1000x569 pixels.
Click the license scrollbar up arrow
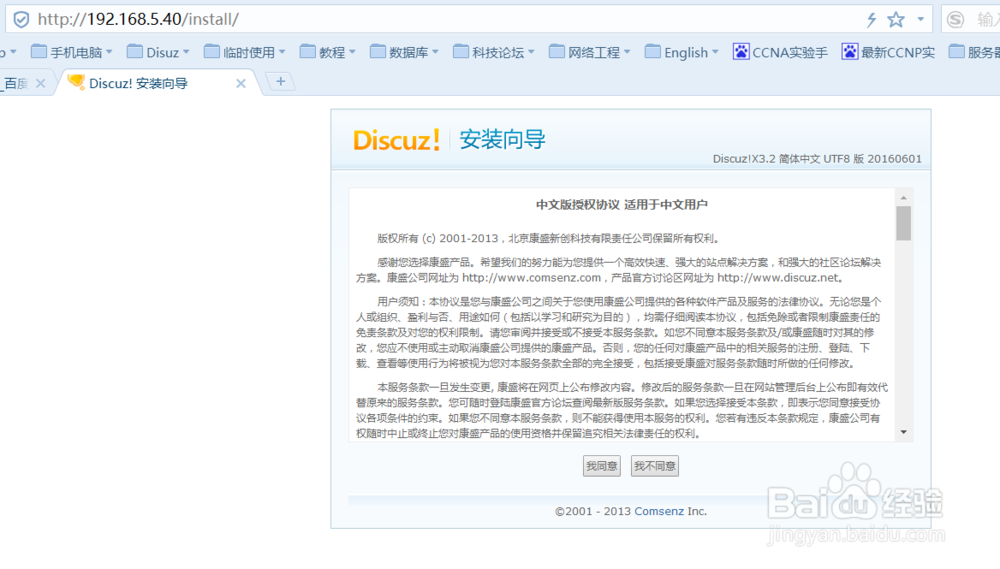(x=904, y=198)
